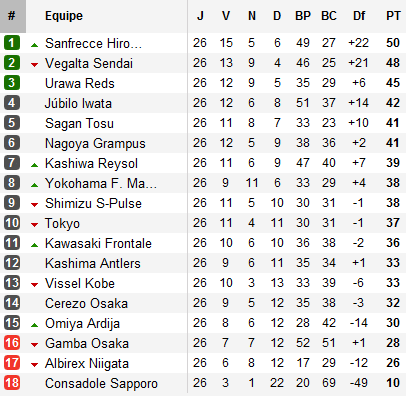Image resolution: width=406 pixels, height=396 pixels.
Task: Sort table by the Df column header
Action: pyautogui.click(x=359, y=16)
